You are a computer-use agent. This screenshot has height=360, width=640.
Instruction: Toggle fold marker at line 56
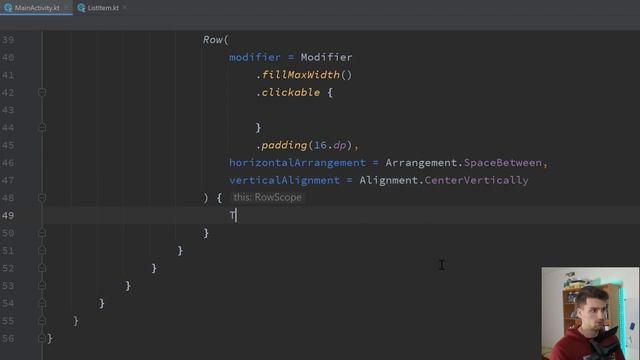42,338
